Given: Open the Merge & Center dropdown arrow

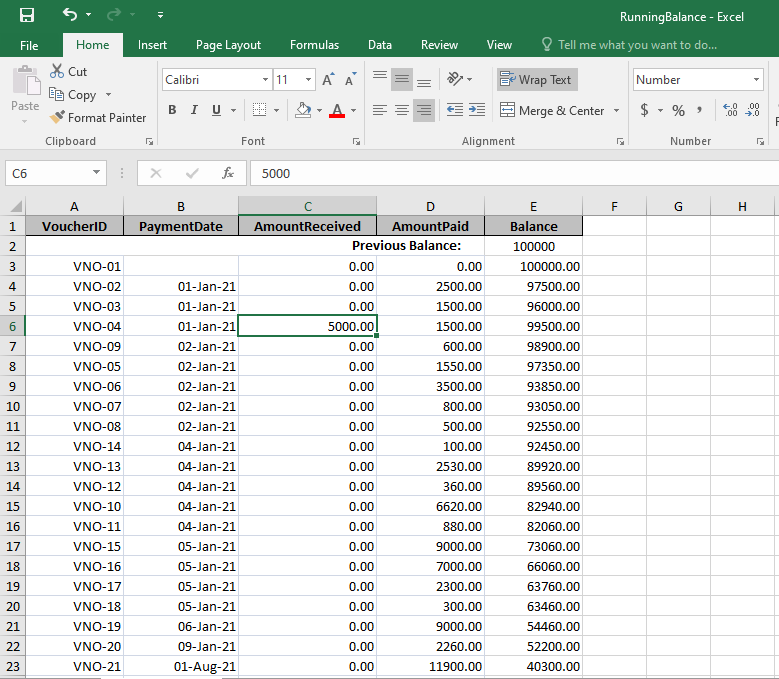Looking at the screenshot, I should tap(617, 110).
